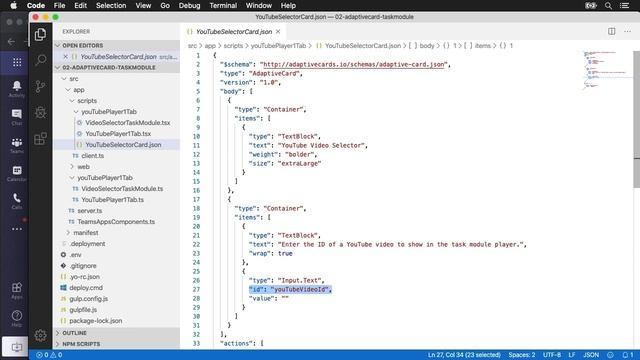
Task: Change language mode via JSON status entry
Action: click(x=591, y=355)
